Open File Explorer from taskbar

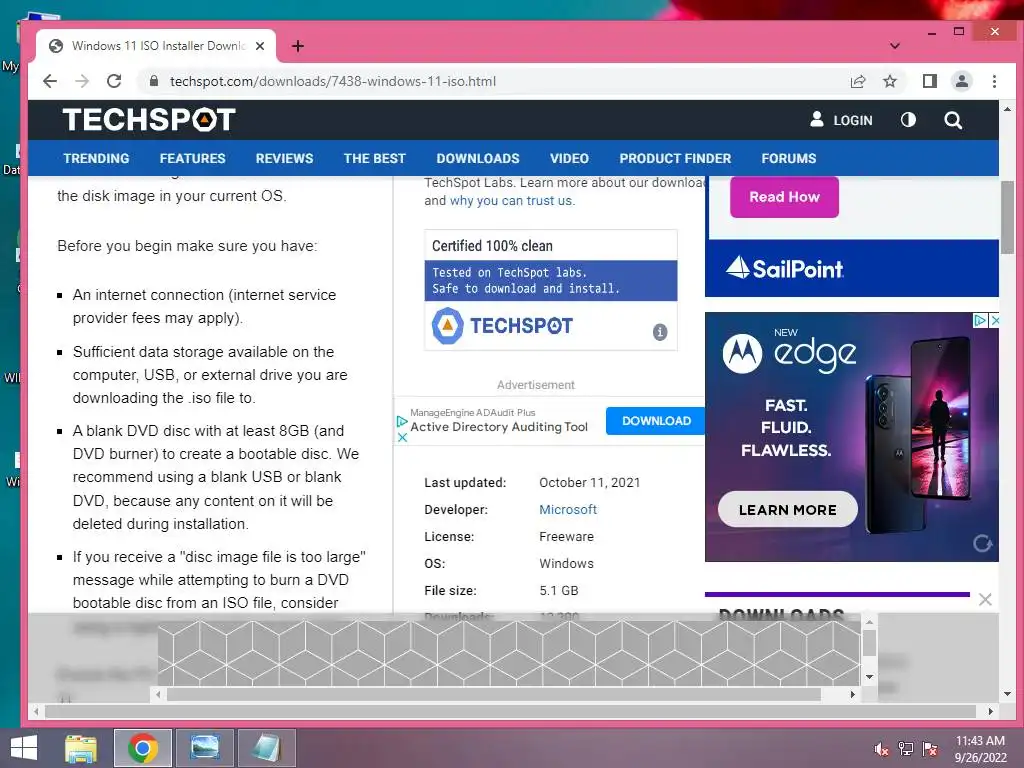pyautogui.click(x=80, y=748)
